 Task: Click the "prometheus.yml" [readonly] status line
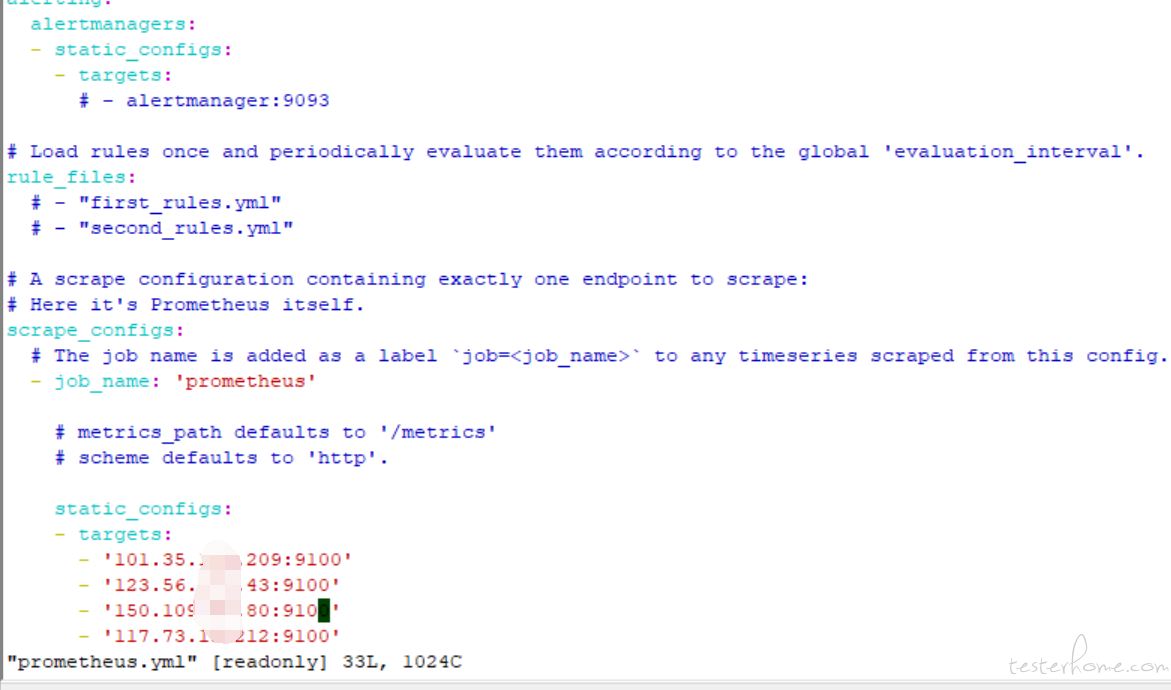[x=234, y=662]
